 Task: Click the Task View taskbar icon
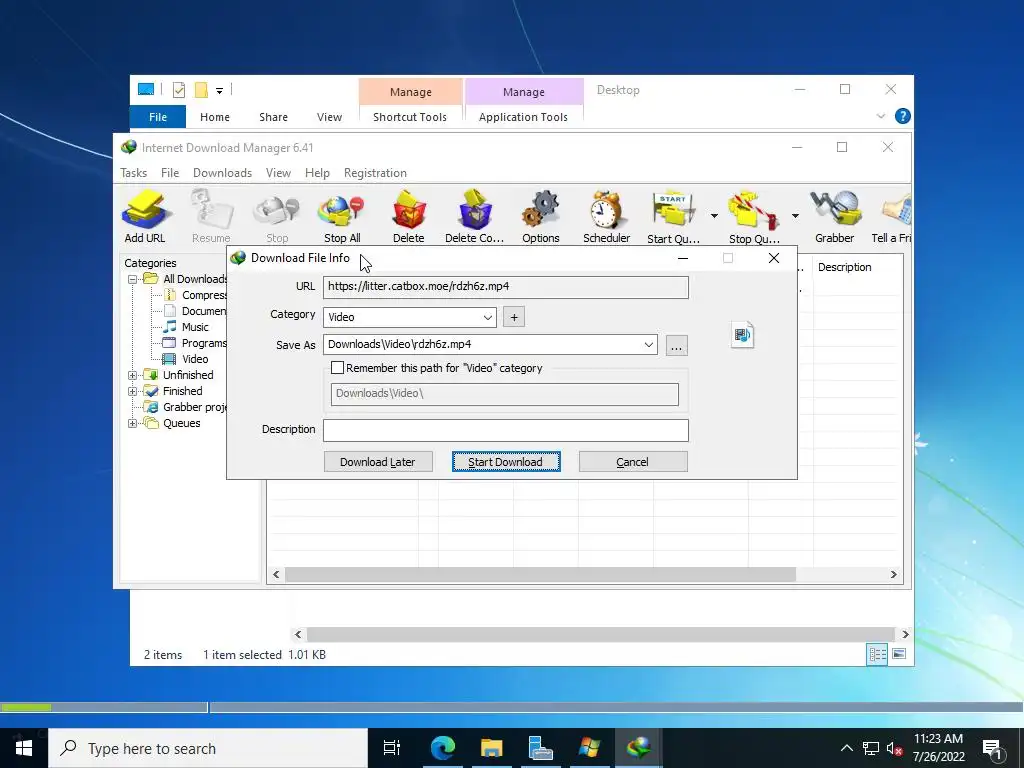pos(392,748)
